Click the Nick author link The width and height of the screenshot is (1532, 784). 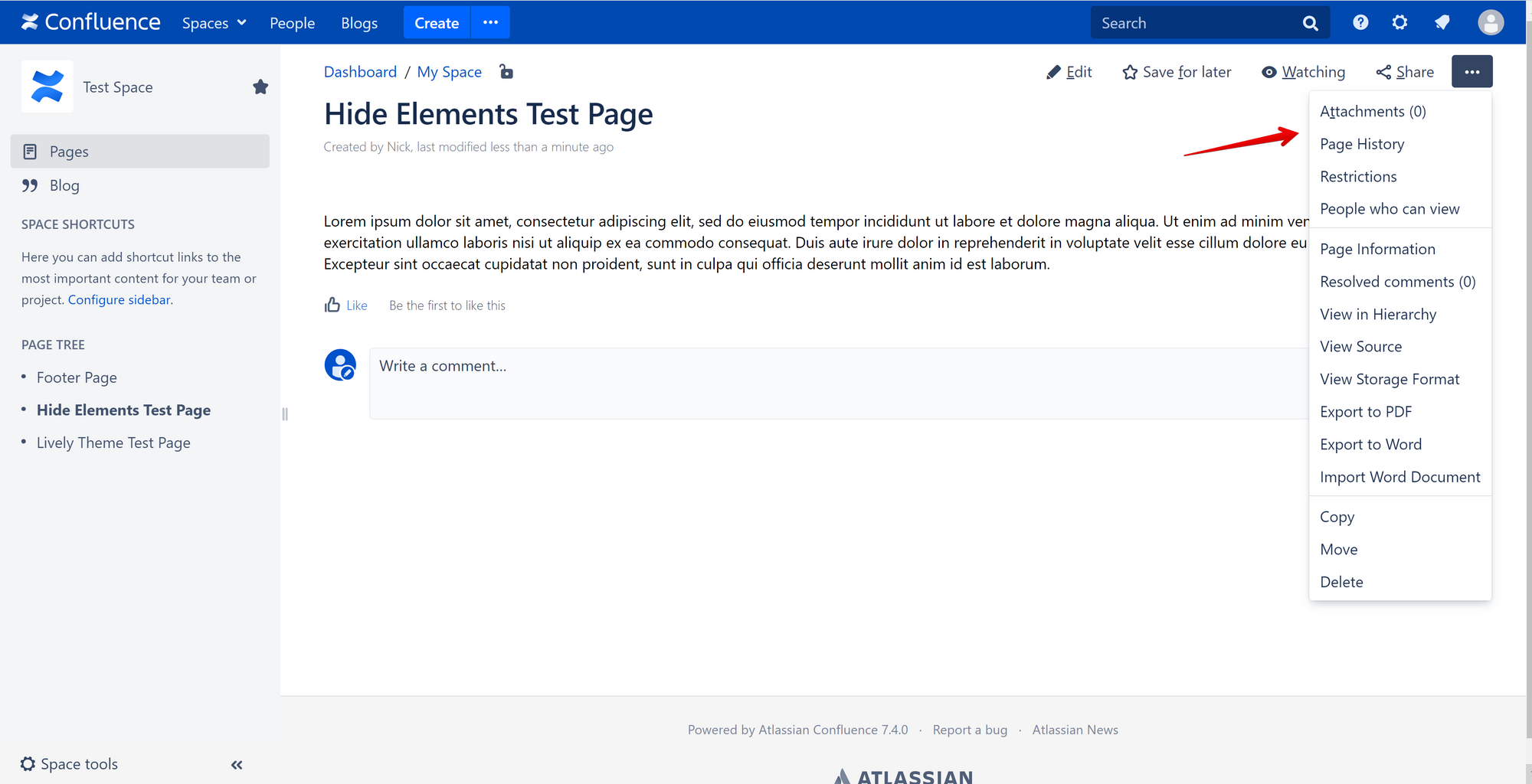[398, 147]
